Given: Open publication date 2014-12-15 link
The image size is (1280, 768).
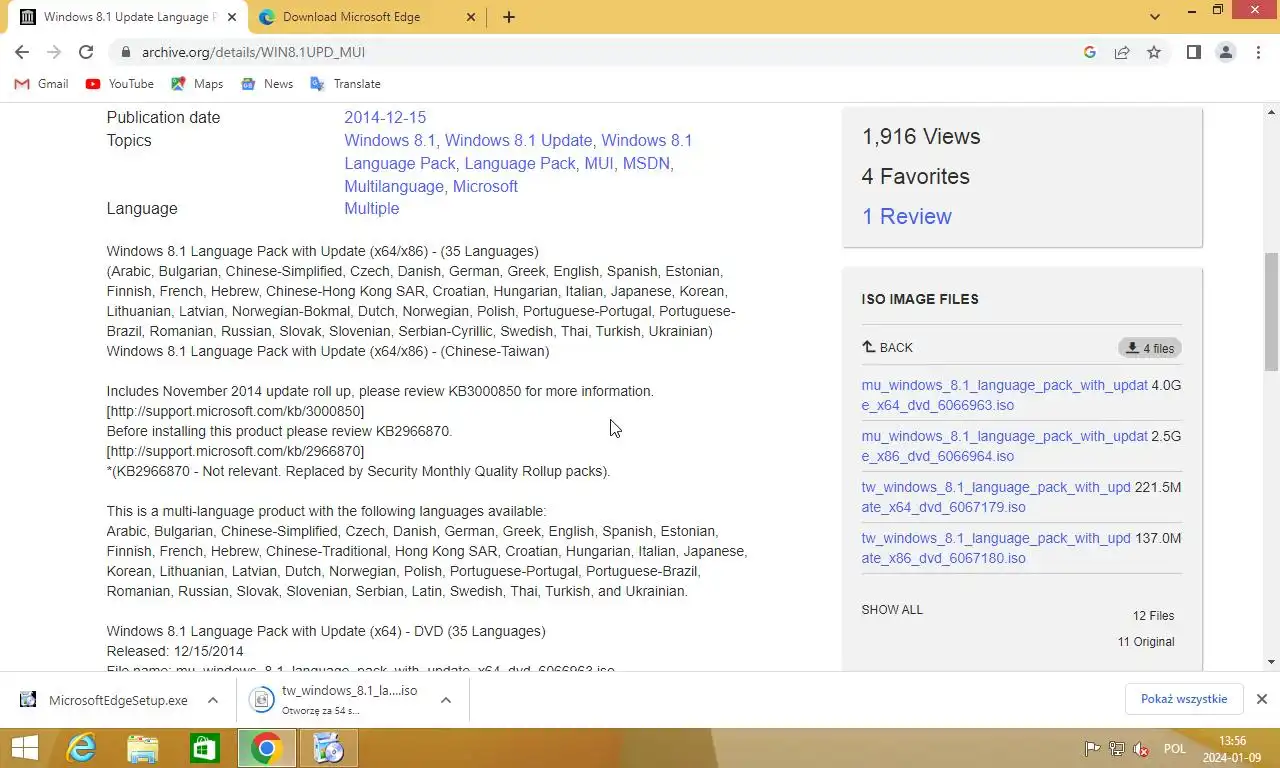Looking at the screenshot, I should click(x=385, y=117).
